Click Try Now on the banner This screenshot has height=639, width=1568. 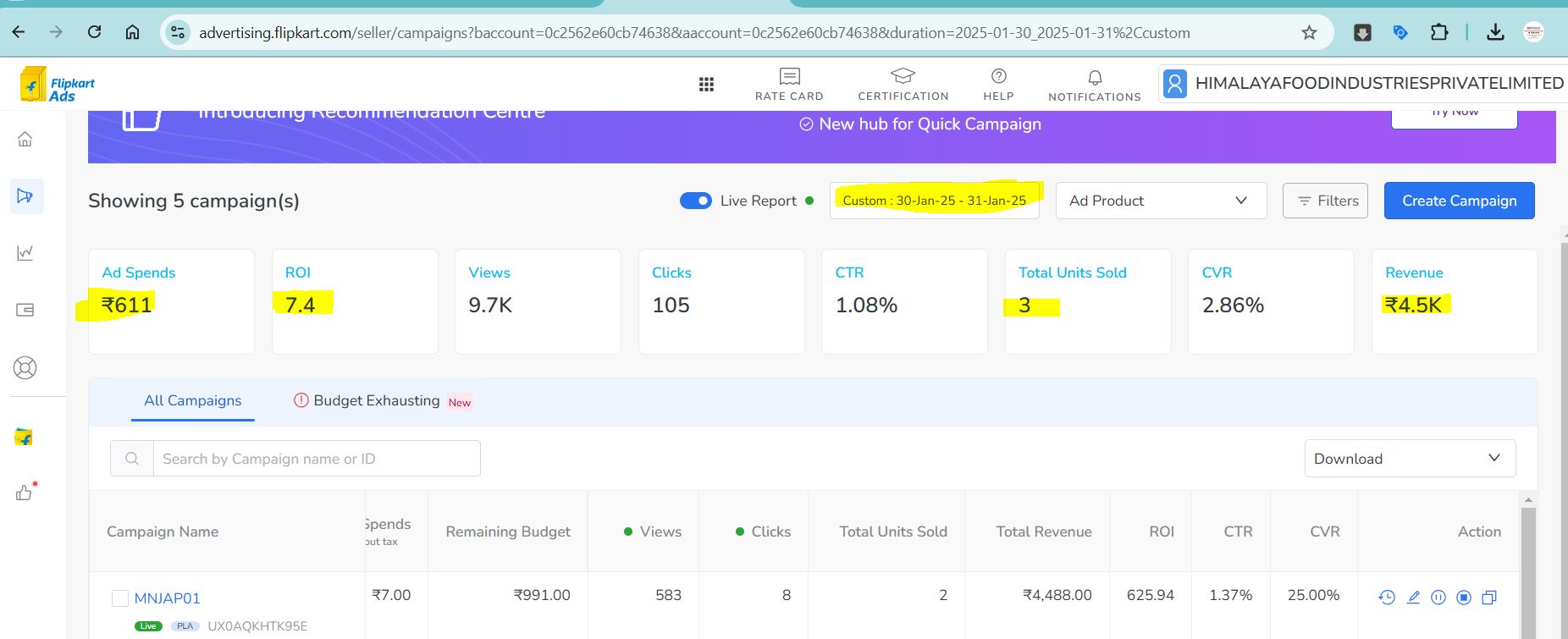coord(1455,117)
